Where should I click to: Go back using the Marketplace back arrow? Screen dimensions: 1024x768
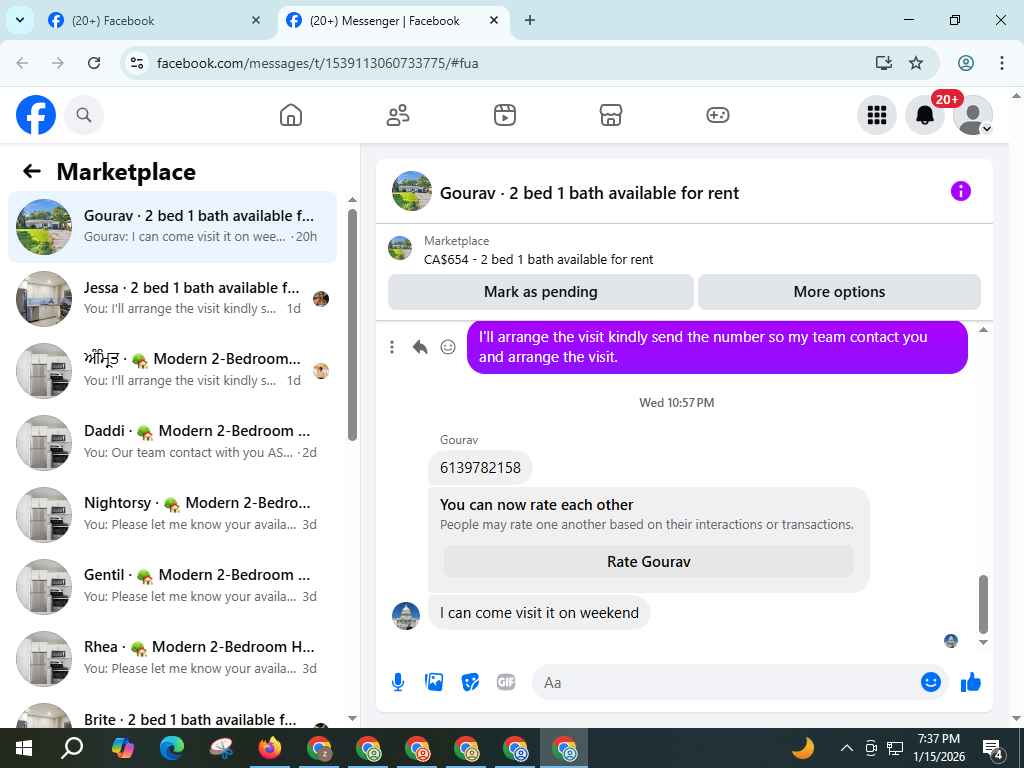coord(32,171)
